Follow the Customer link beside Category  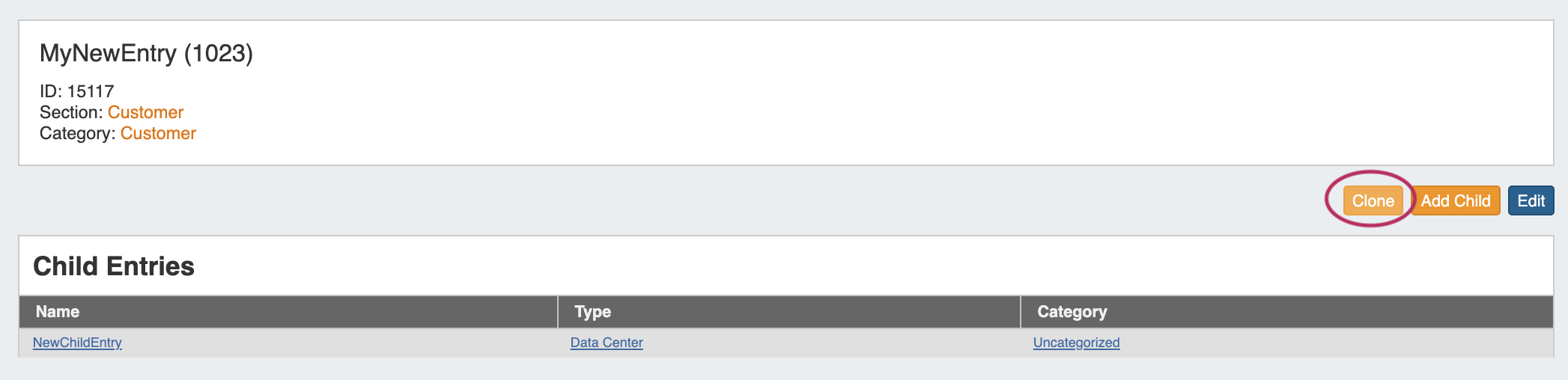(x=158, y=133)
